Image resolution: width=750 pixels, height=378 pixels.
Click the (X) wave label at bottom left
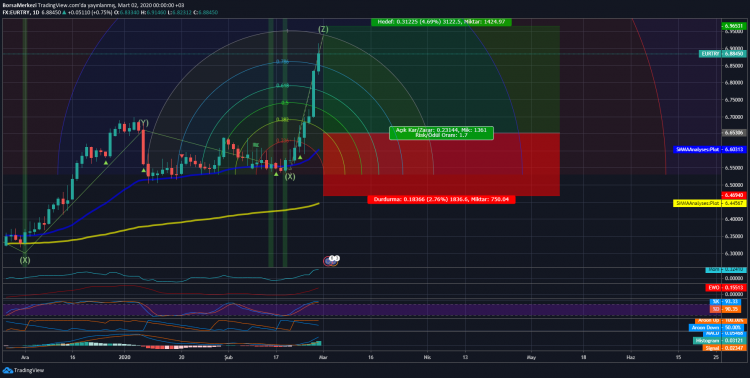[25, 260]
